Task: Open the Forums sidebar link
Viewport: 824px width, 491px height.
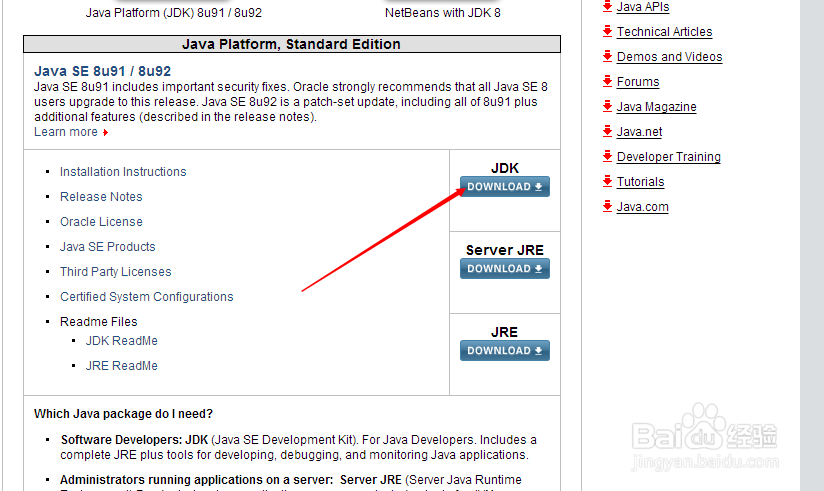Action: click(x=638, y=82)
